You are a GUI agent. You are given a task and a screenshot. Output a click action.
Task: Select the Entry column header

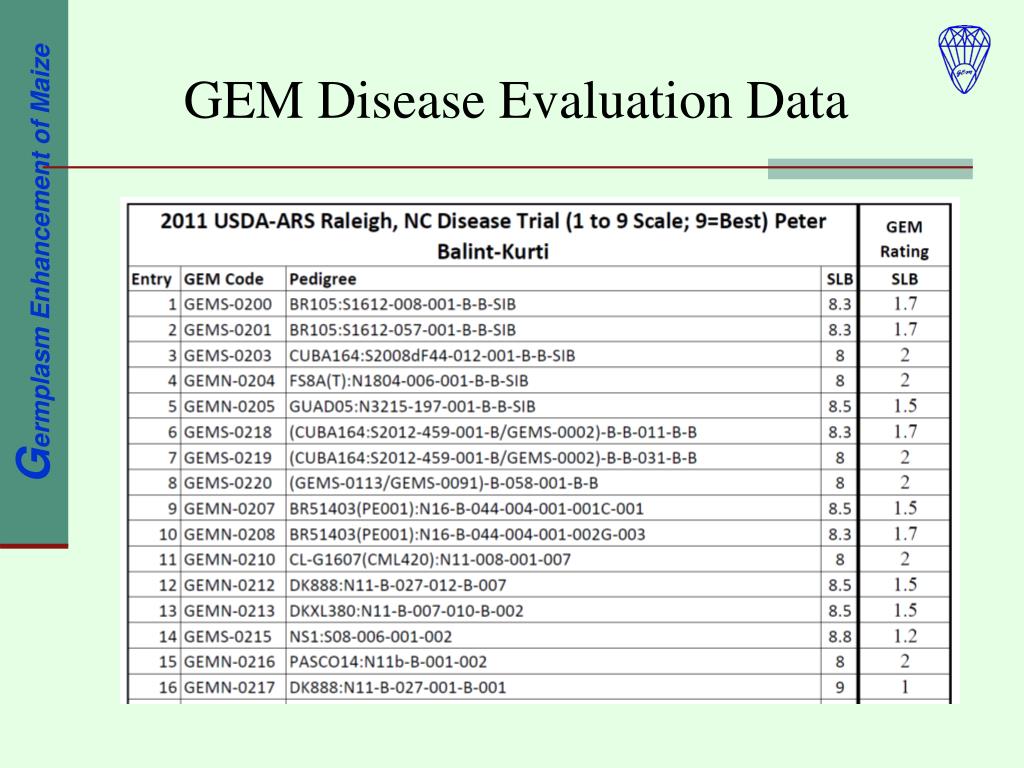pyautogui.click(x=151, y=279)
